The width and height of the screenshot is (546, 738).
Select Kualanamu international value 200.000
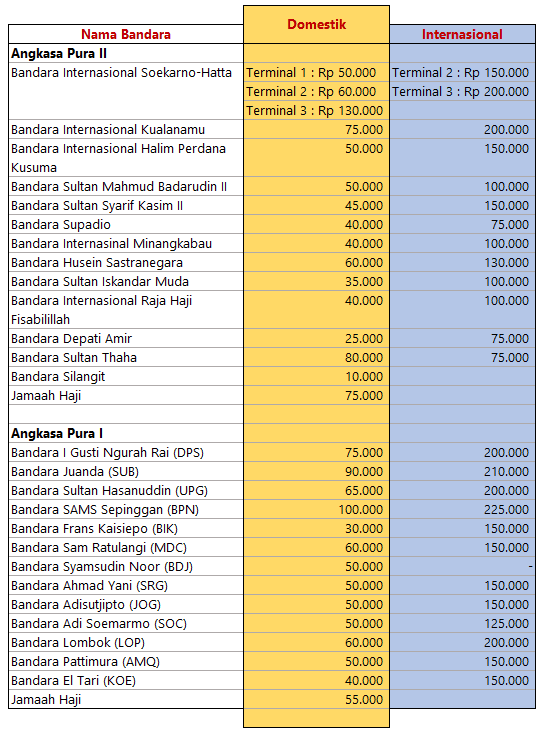(506, 129)
